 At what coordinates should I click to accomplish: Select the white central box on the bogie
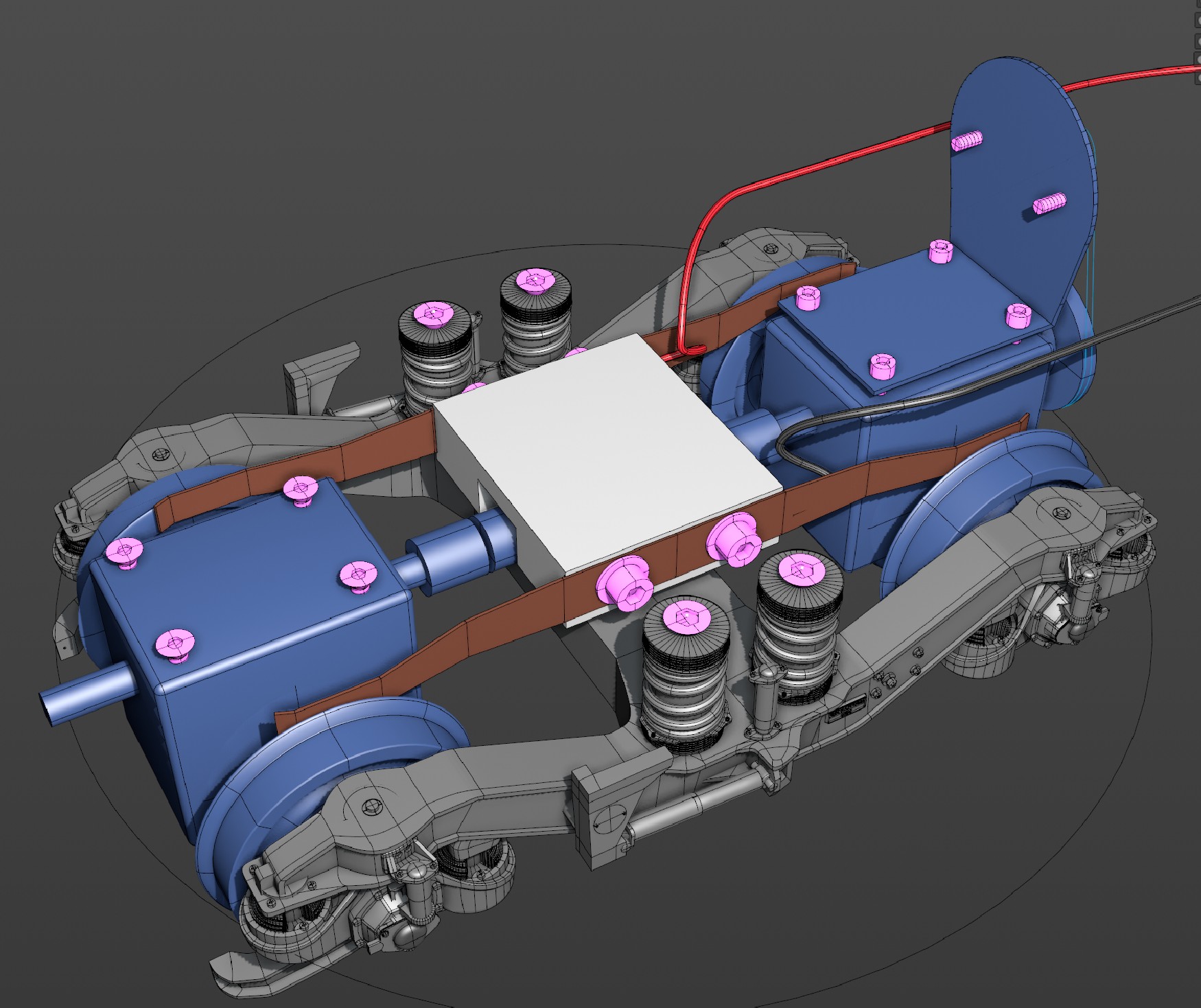(604, 446)
